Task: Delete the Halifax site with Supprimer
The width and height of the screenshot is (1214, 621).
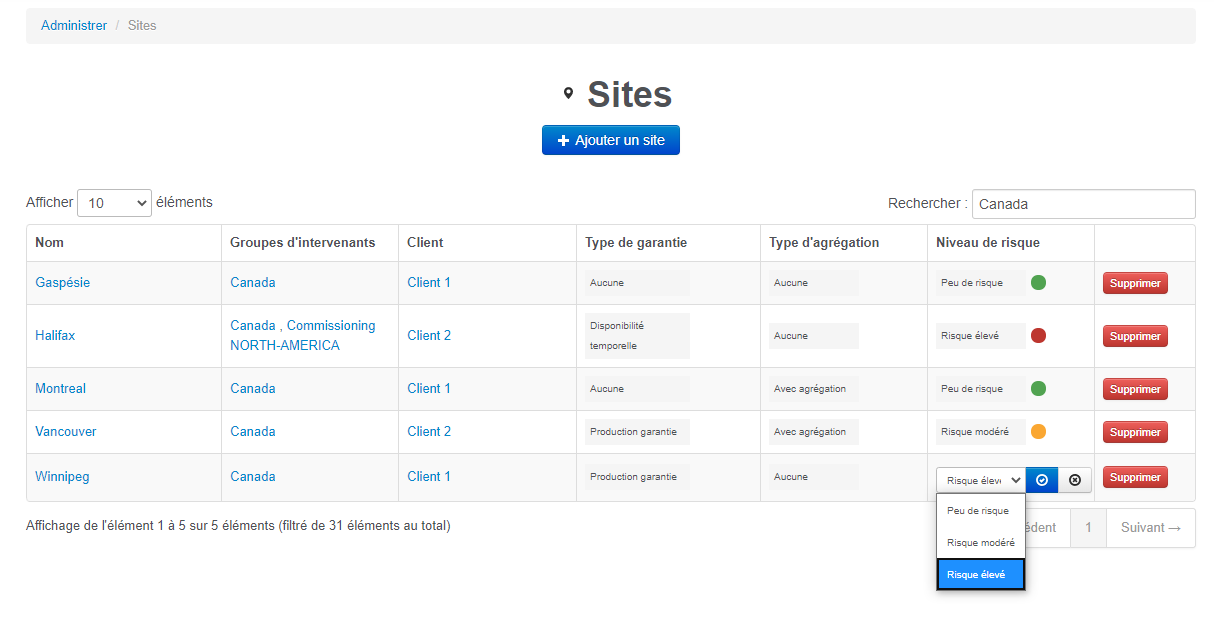Action: pyautogui.click(x=1134, y=335)
